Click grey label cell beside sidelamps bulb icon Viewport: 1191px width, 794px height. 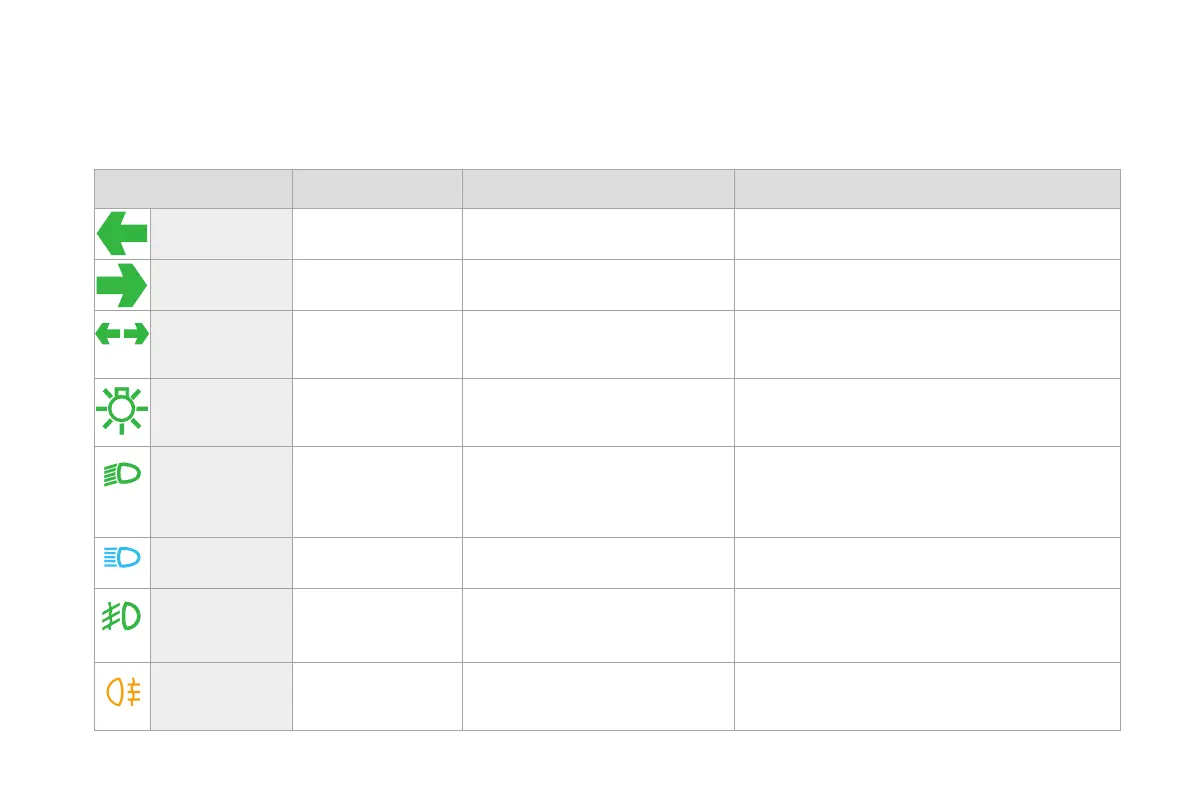(x=221, y=412)
